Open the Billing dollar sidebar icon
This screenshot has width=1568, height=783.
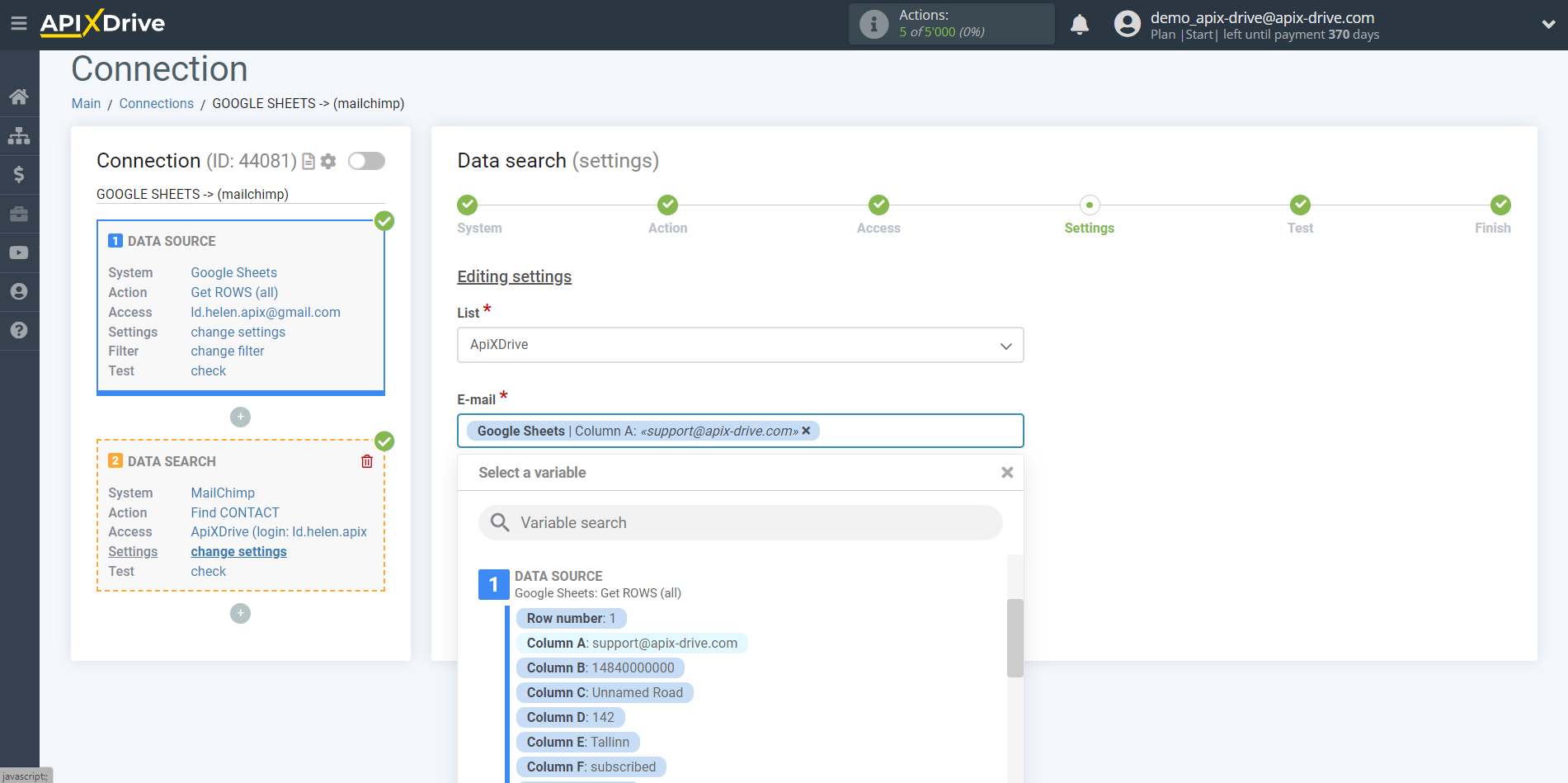pos(19,174)
